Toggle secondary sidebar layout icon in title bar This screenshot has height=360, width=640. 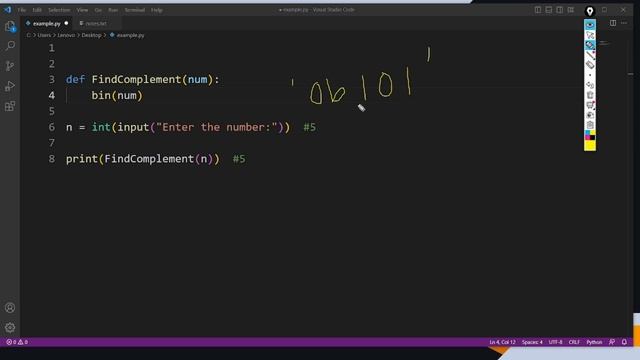[560, 10]
